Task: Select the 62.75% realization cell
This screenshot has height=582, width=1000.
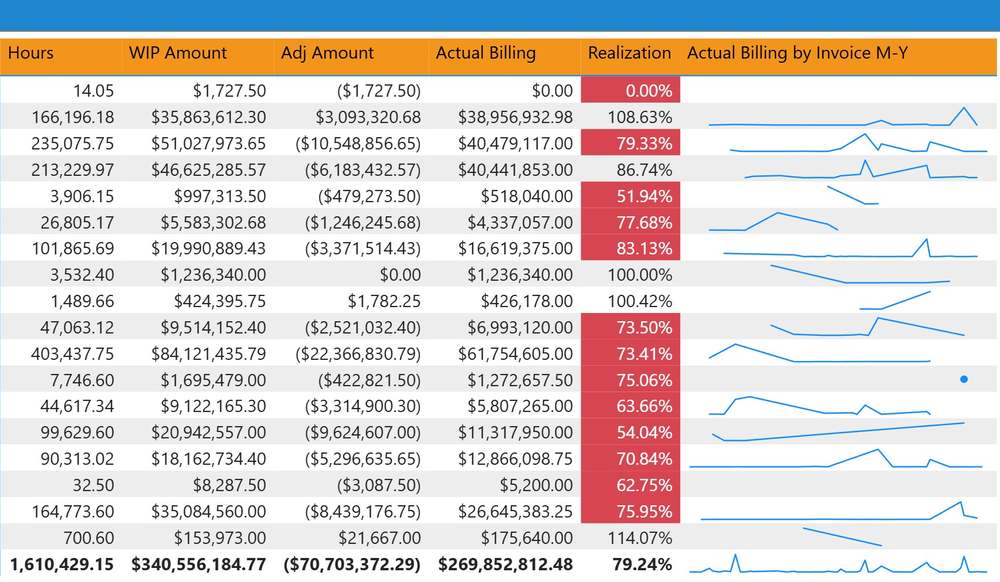Action: [x=630, y=485]
